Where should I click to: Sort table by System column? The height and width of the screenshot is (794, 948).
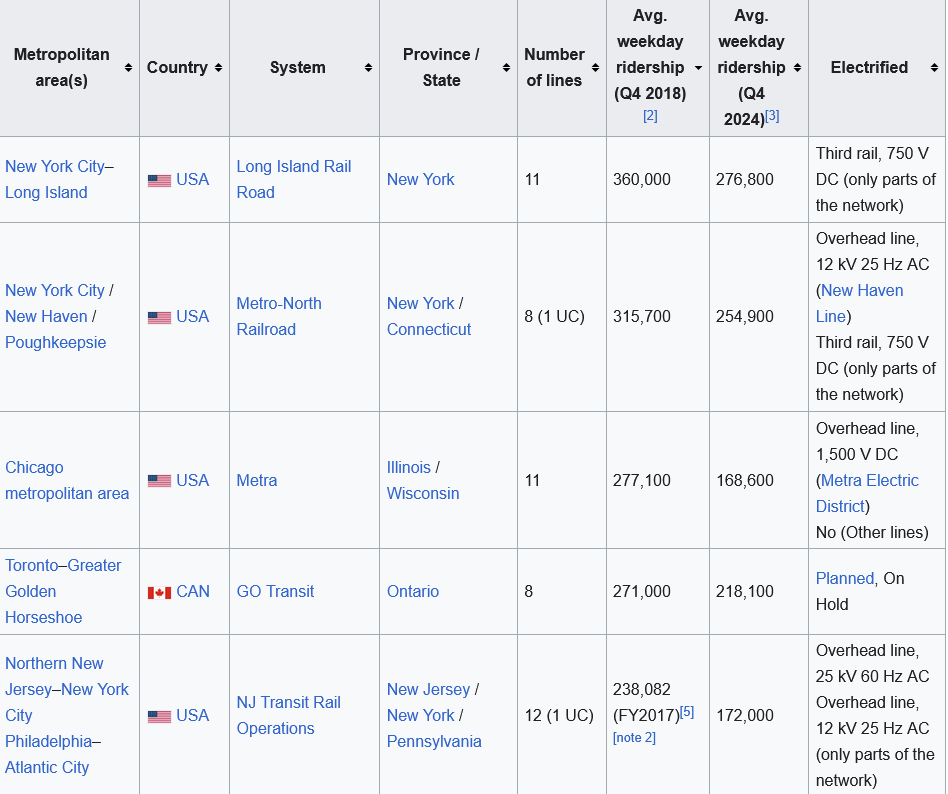[368, 68]
